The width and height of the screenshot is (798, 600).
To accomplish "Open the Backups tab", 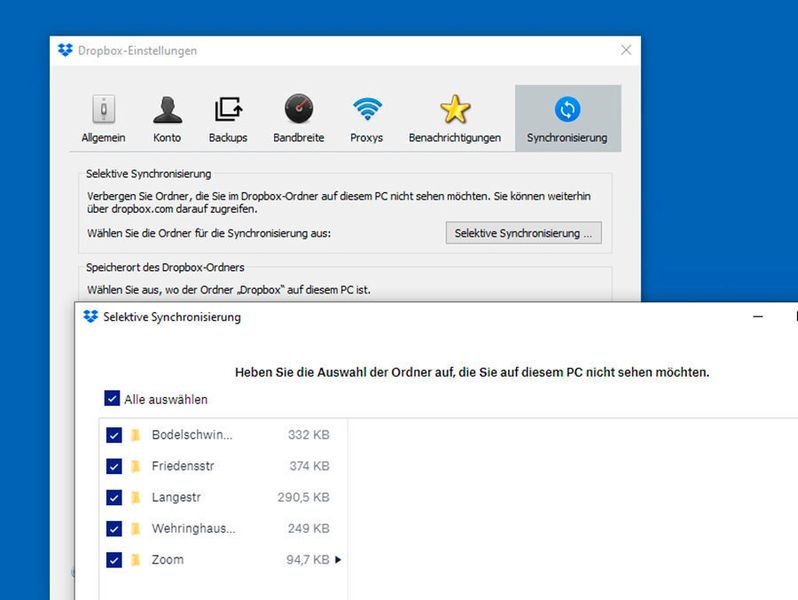I will pos(227,118).
